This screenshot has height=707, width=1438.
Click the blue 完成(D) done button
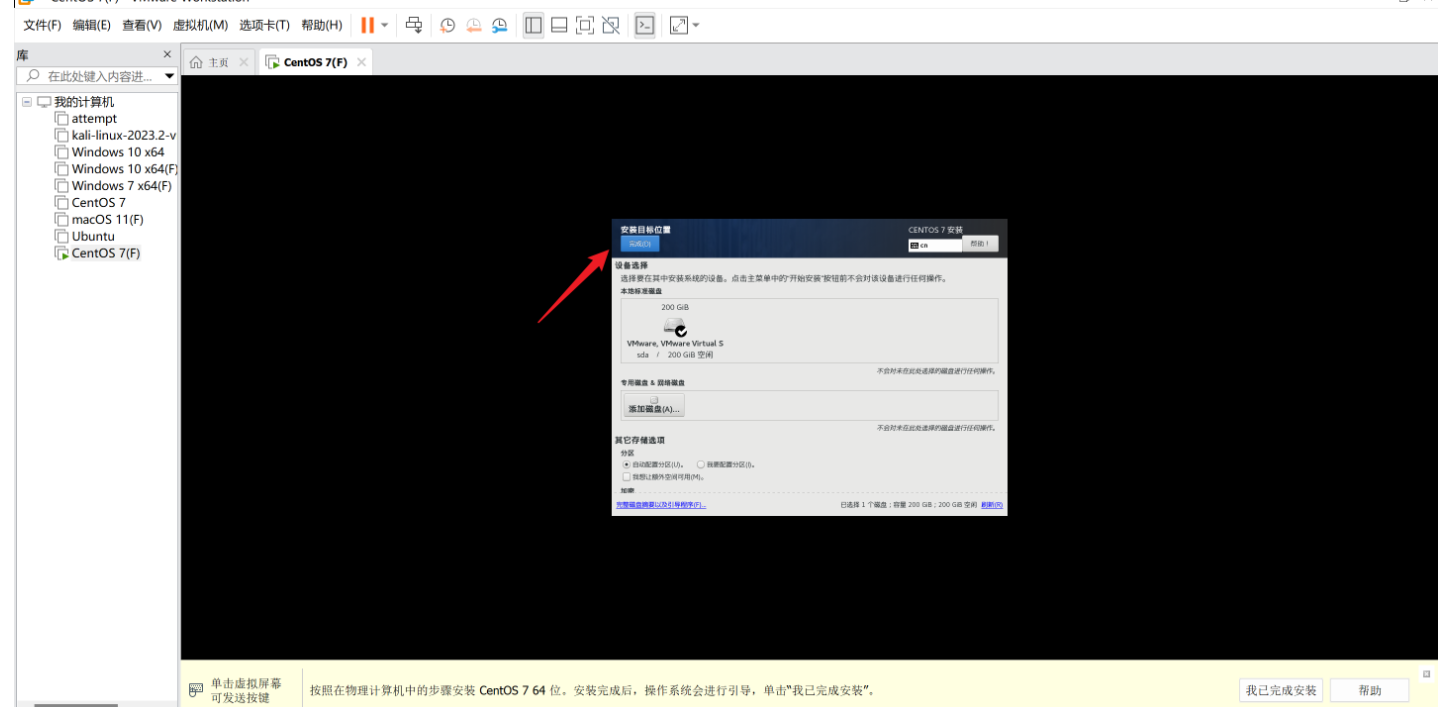(x=640, y=244)
